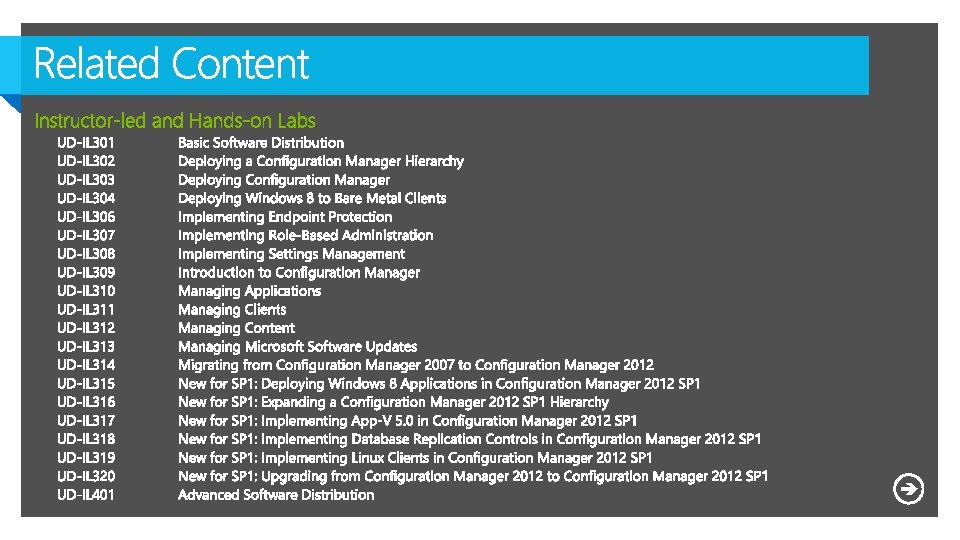Select 'Deploying a Configuration Manager Hierarchy'
Screen dimensions: 960x540
tap(321, 162)
